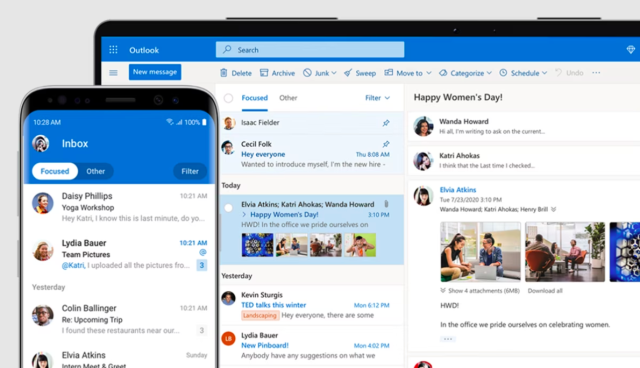The image size is (640, 368).
Task: Expand the Junk dropdown arrow
Action: [334, 73]
